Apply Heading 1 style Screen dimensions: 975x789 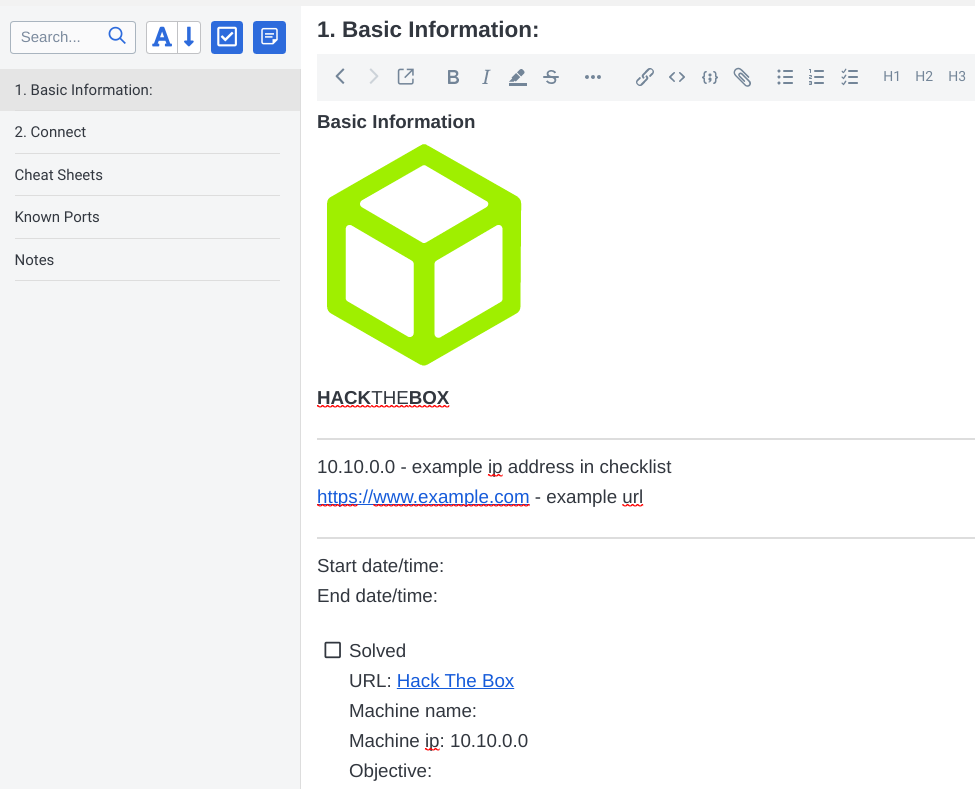pyautogui.click(x=891, y=76)
